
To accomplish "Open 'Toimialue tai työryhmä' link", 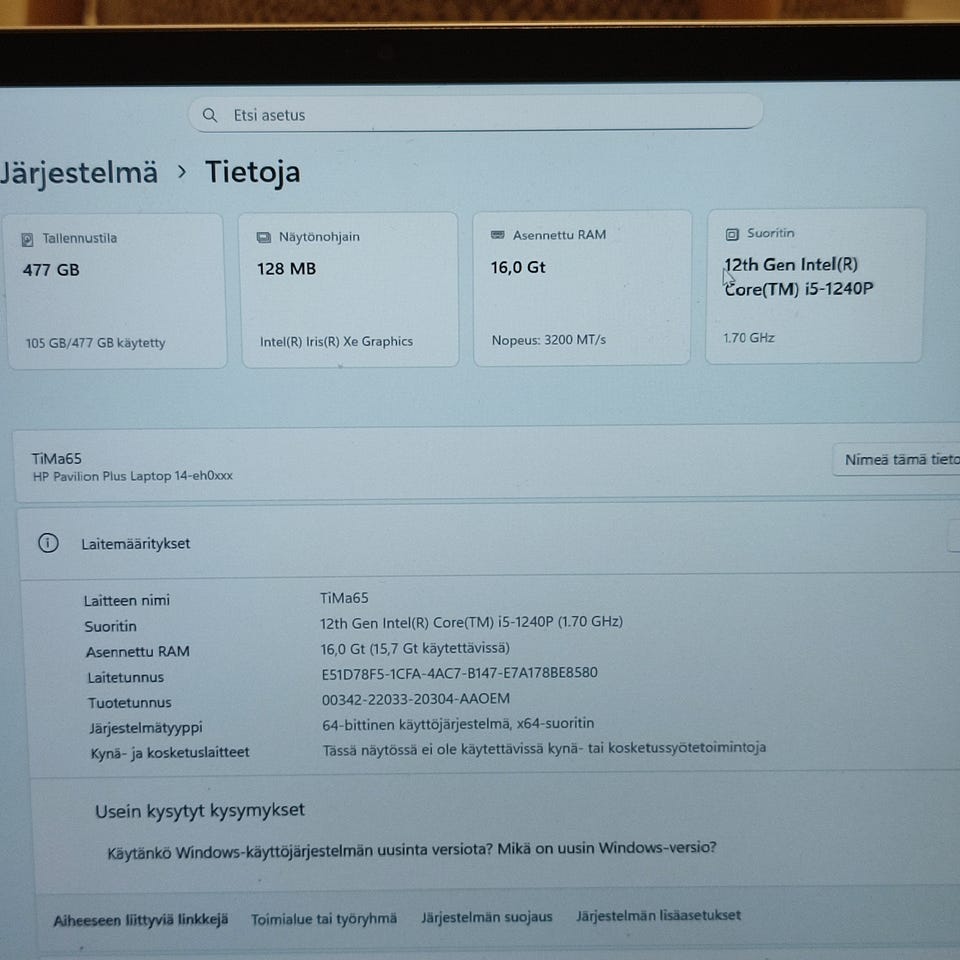I will coord(324,918).
